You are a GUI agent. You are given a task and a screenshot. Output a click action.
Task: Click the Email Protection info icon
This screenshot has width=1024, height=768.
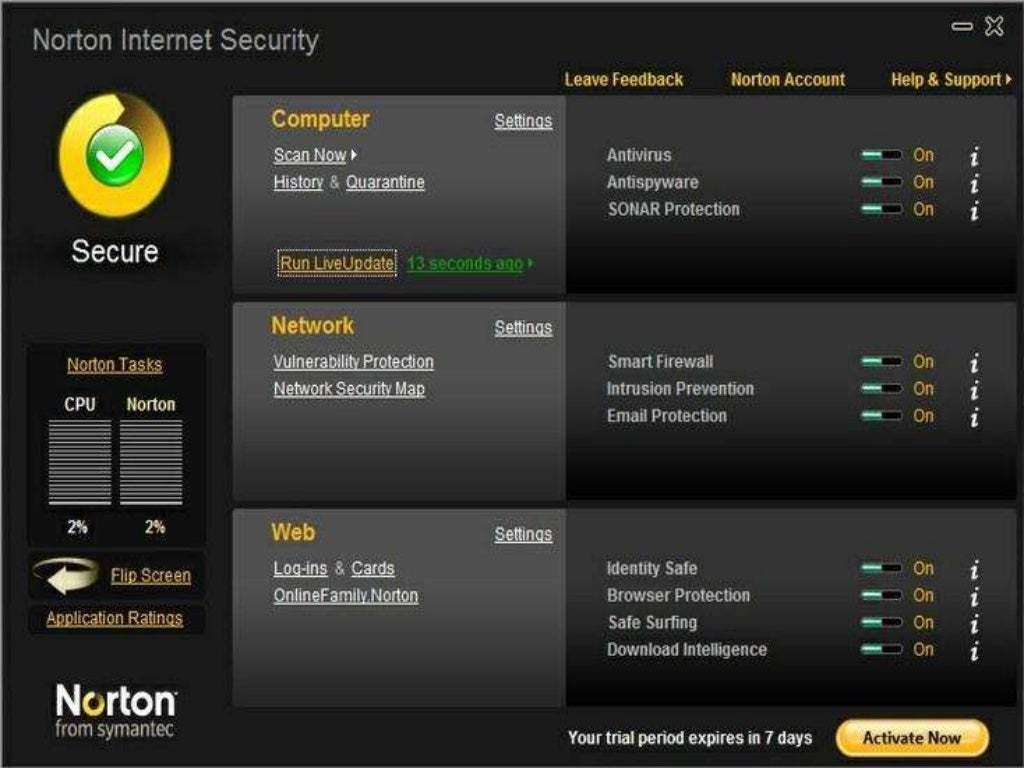coord(975,417)
